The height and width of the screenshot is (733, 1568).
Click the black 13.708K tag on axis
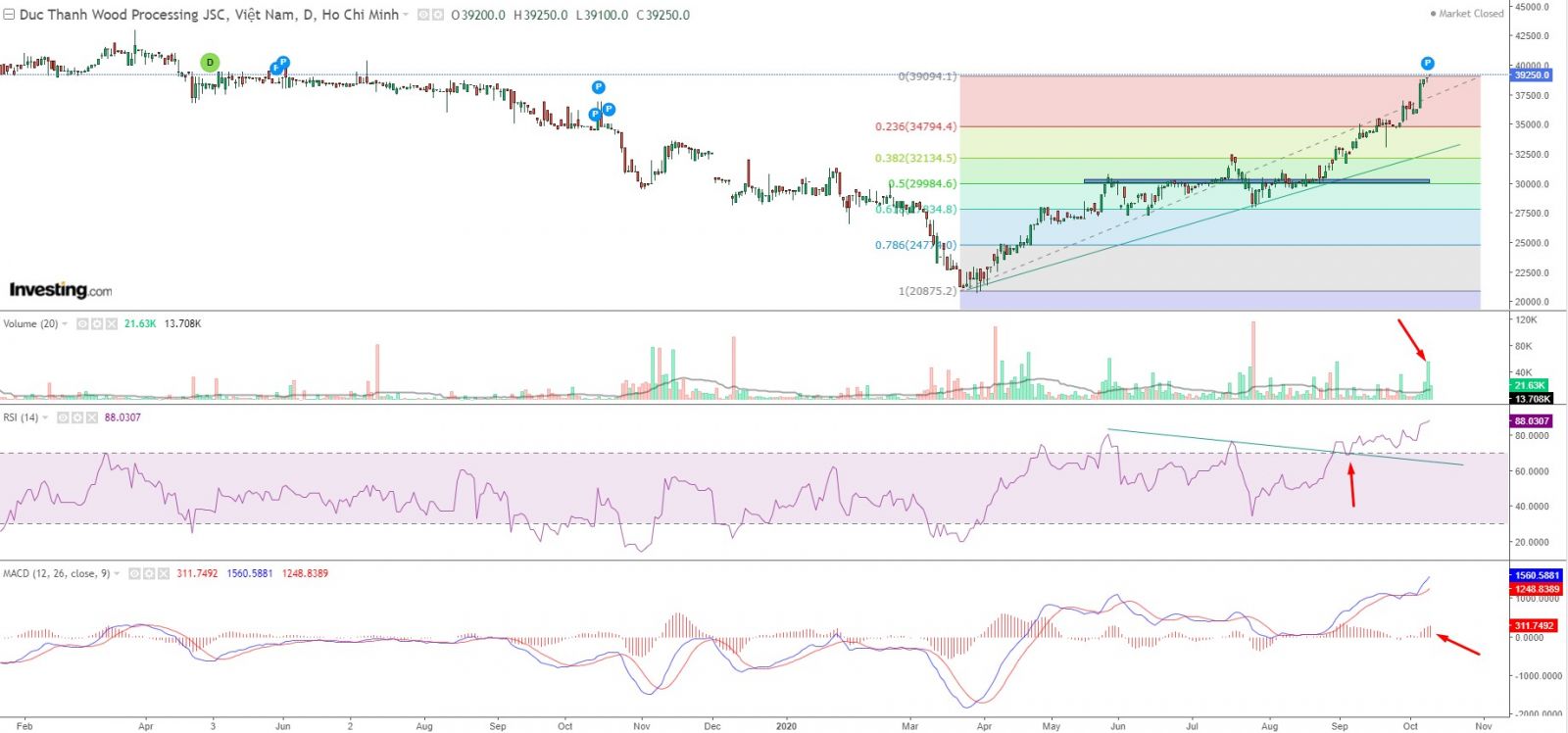(1532, 399)
